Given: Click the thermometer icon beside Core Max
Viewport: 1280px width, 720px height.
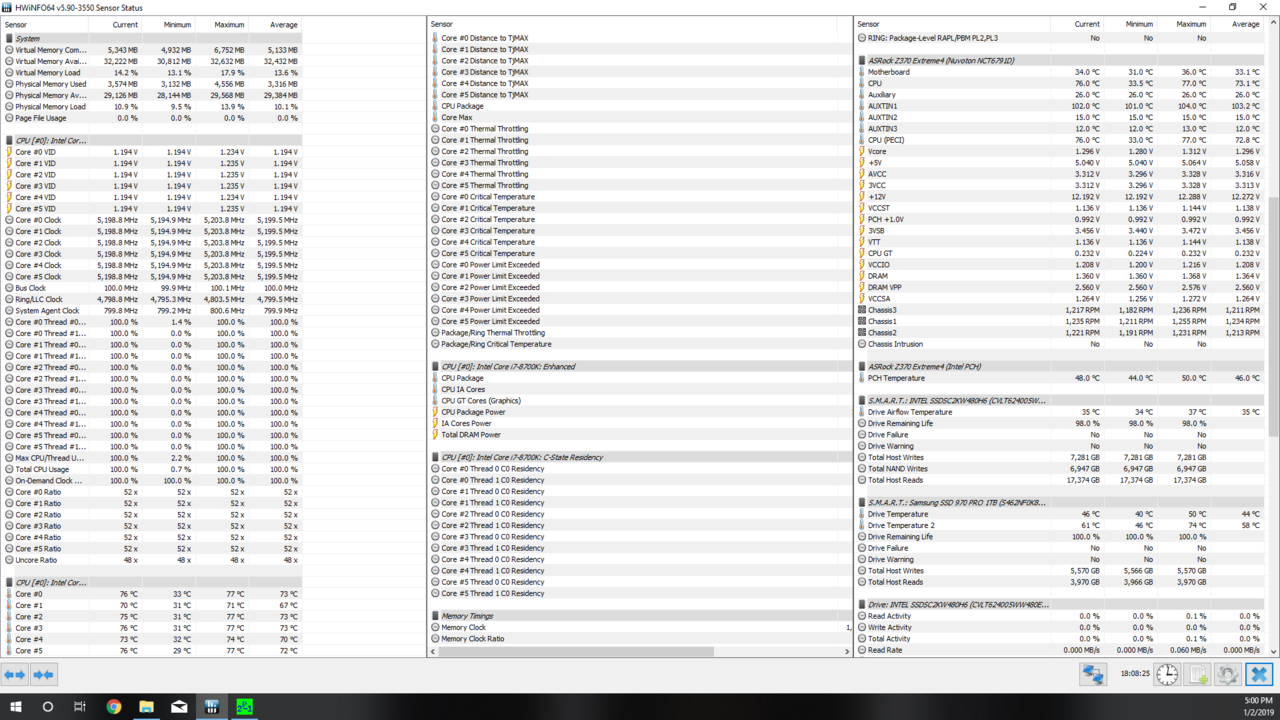Looking at the screenshot, I should coord(435,117).
